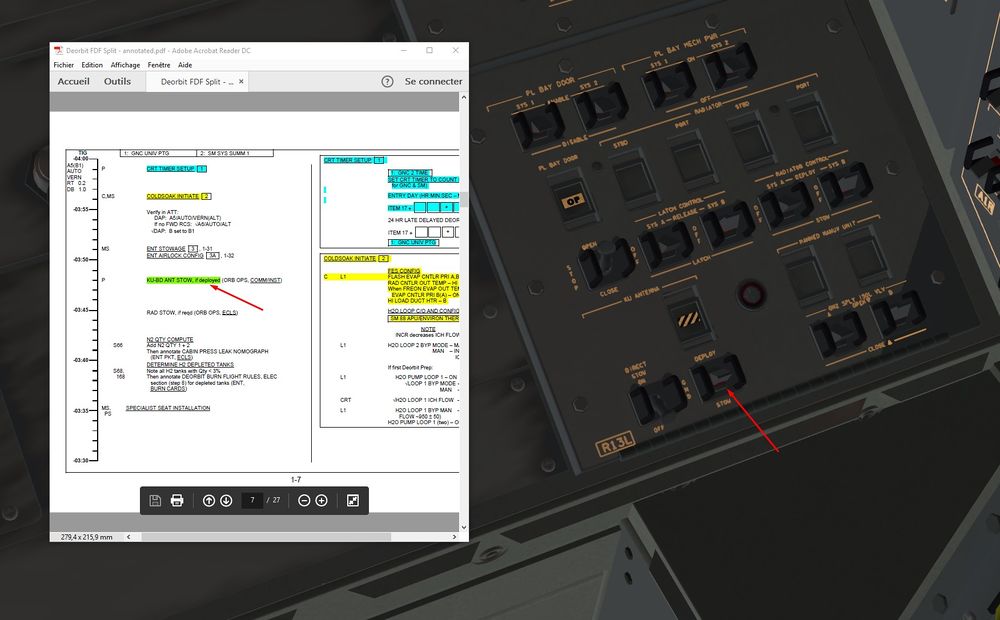Click the horizontal scrollbar left arrow

128,537
